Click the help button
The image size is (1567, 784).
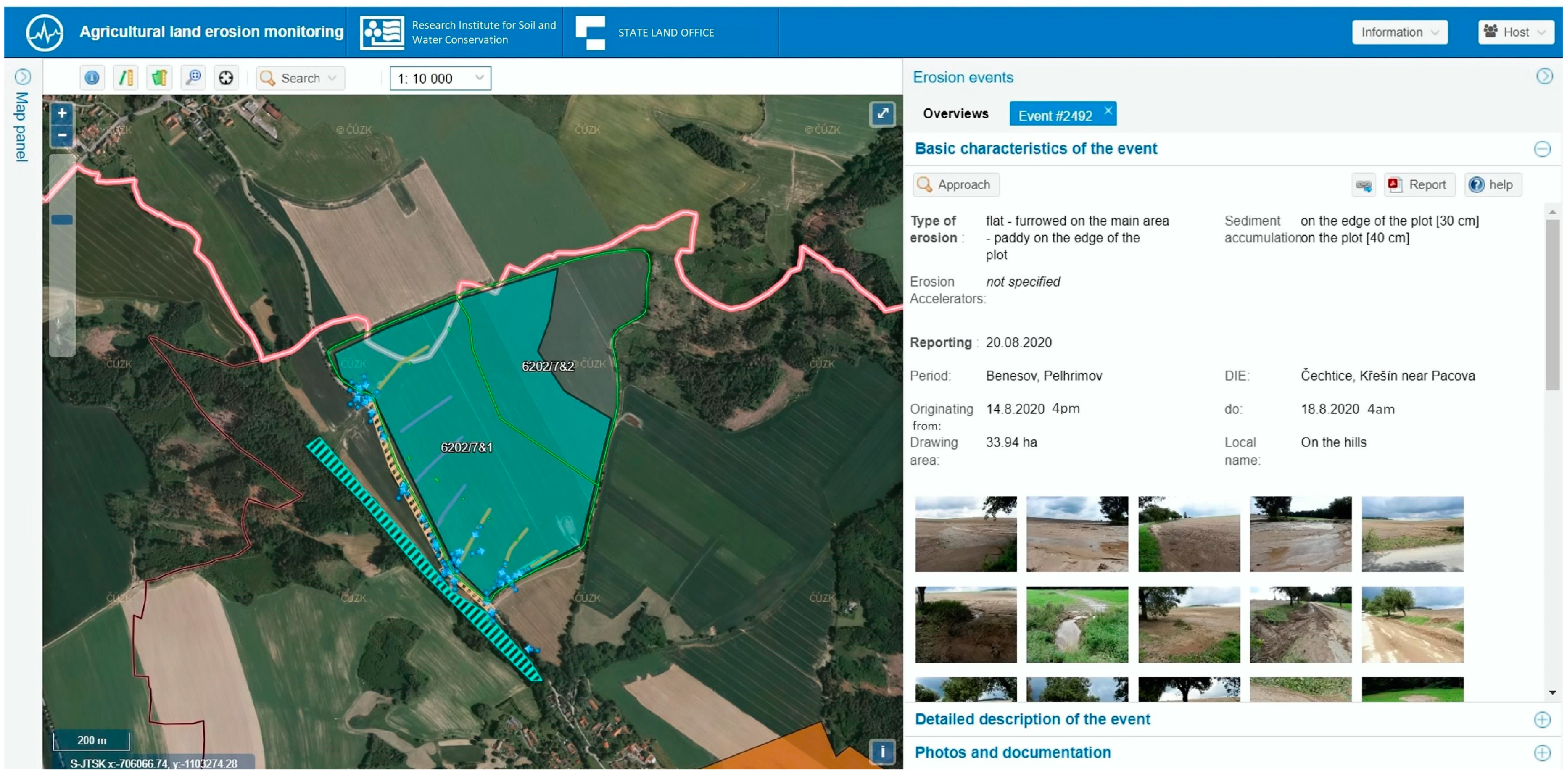click(x=1493, y=184)
